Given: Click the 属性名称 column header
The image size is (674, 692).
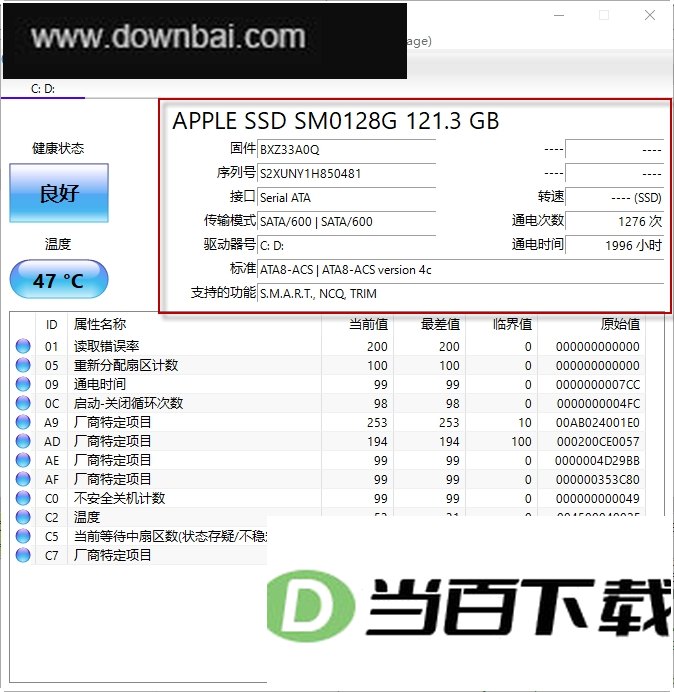Looking at the screenshot, I should (194, 324).
